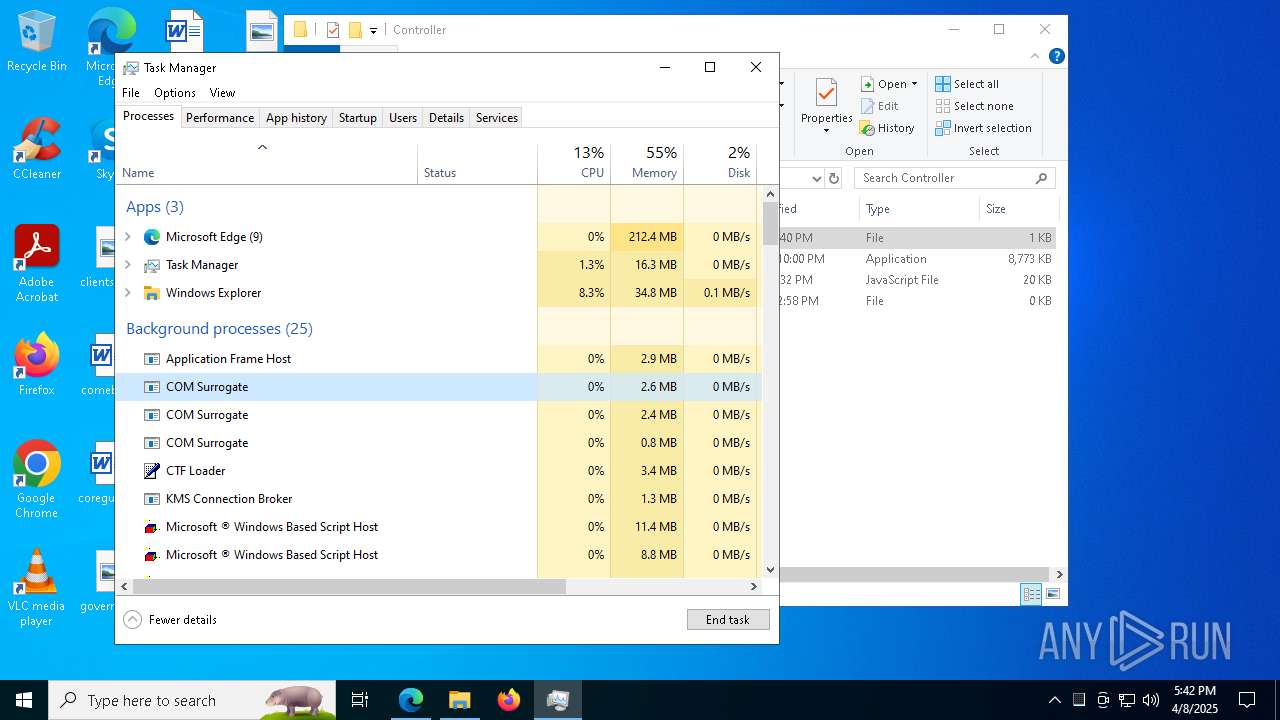Click History in Explorer Open group
The image size is (1280, 720).
coord(887,128)
